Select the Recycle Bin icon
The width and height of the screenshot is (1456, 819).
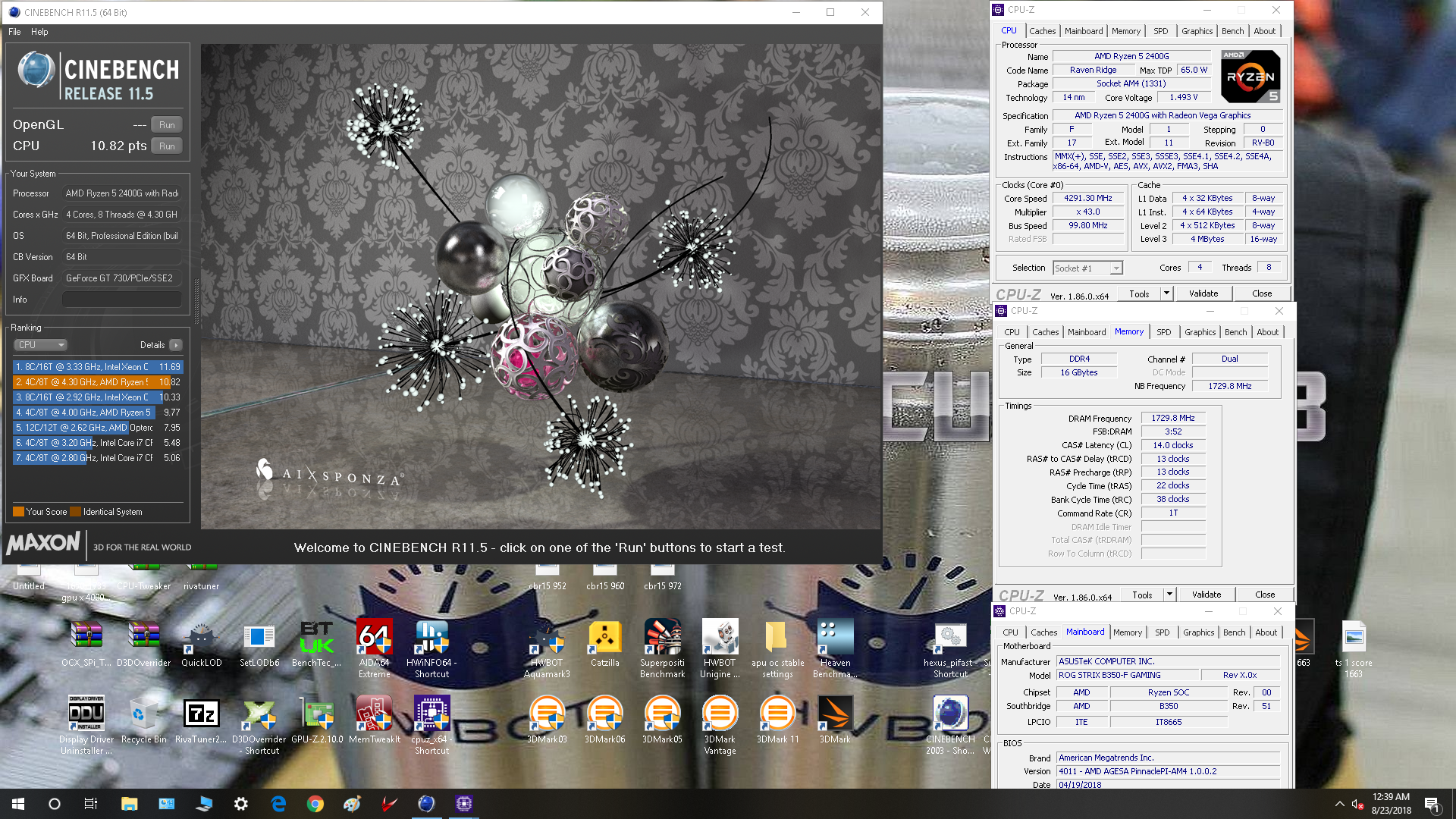pos(143,720)
